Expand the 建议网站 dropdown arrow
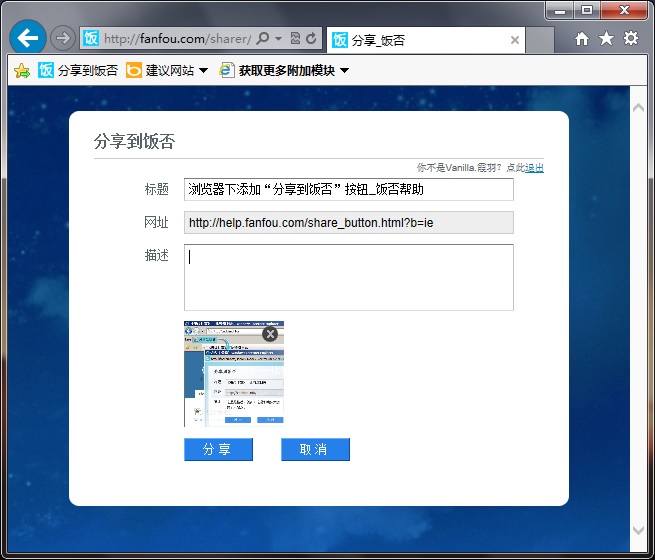This screenshot has width=655, height=560. tap(203, 71)
